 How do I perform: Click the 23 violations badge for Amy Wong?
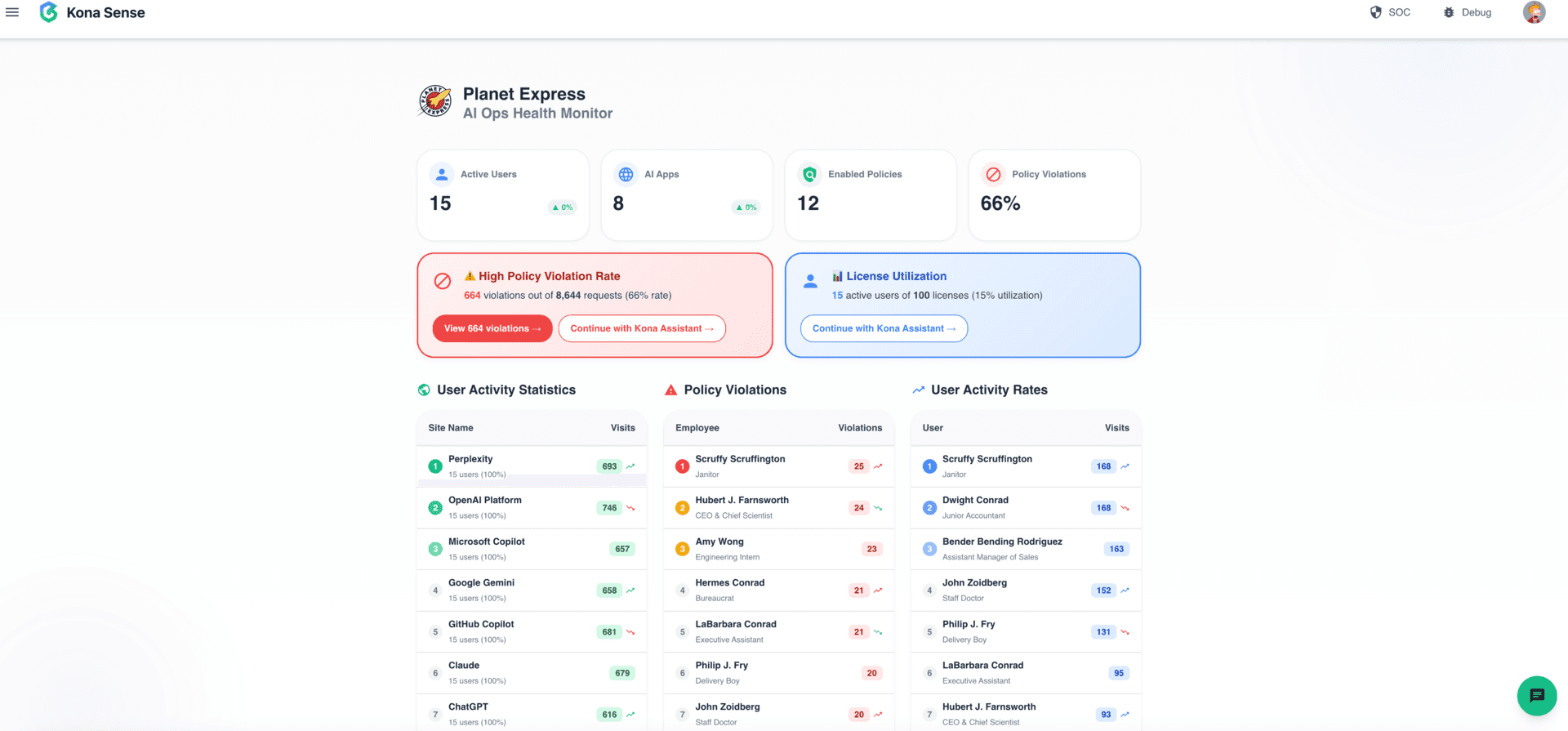tap(871, 549)
